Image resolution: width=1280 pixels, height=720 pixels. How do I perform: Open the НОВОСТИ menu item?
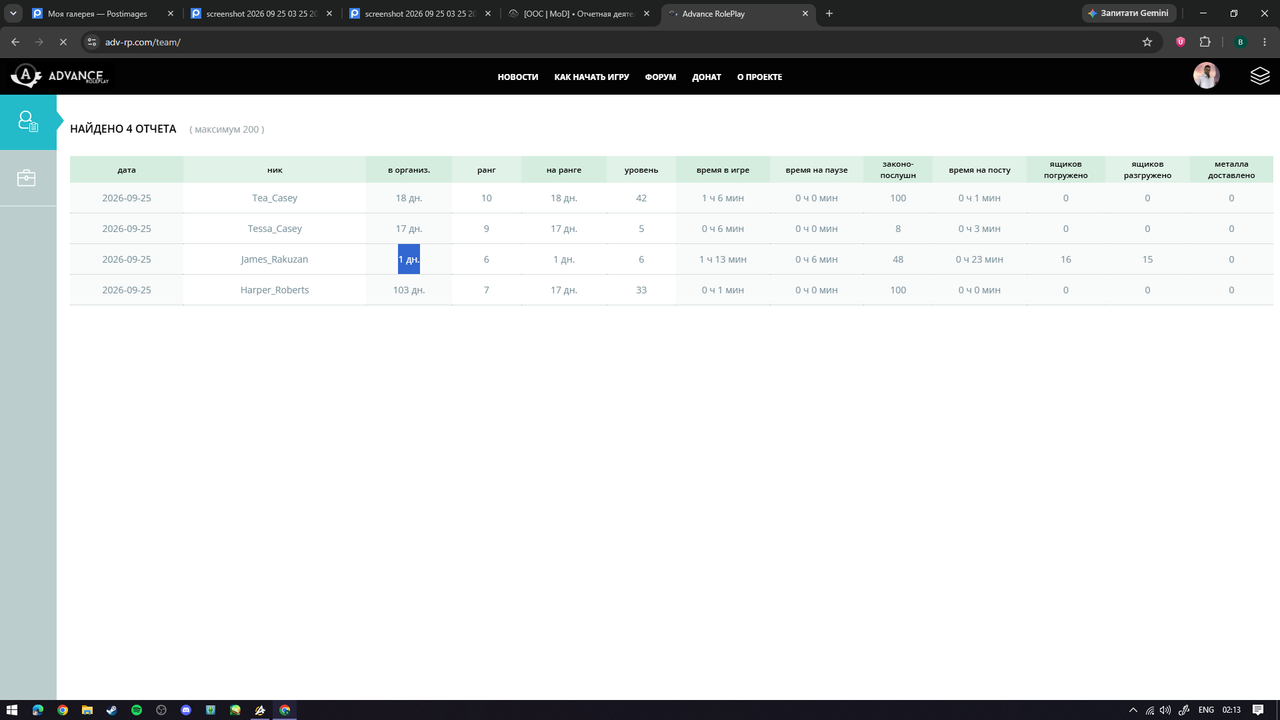coord(518,77)
